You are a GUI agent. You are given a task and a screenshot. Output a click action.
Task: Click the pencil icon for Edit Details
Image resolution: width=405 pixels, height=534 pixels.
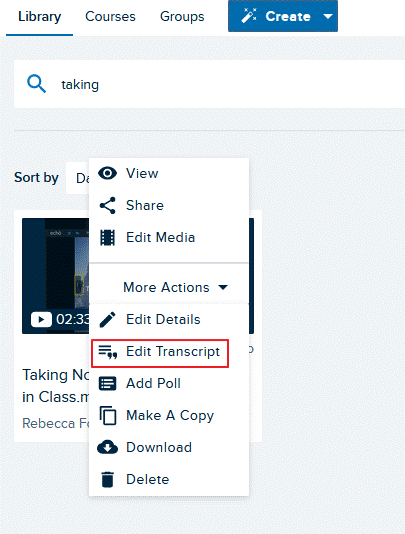107,319
